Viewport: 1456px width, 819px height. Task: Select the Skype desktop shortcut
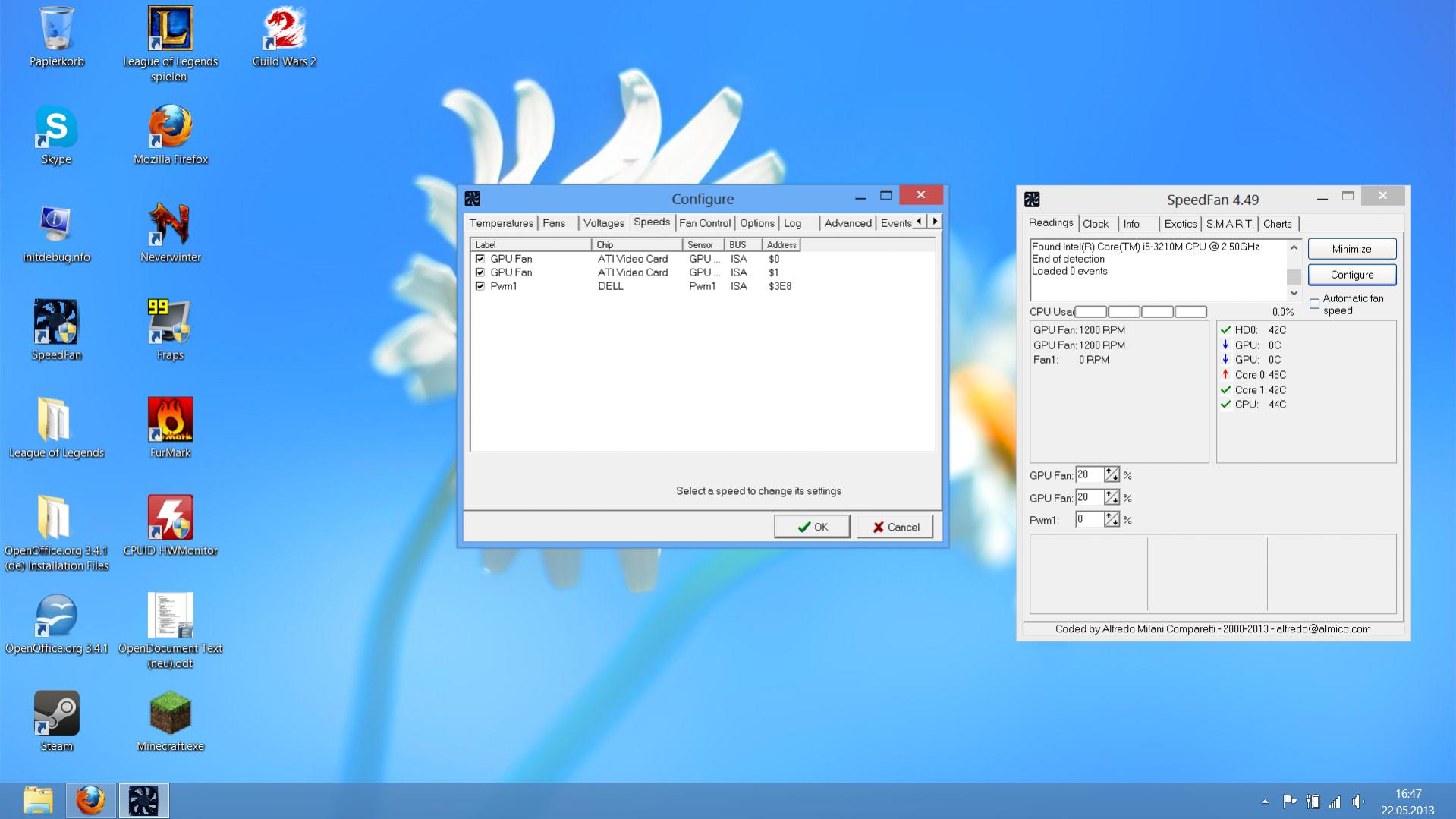pos(56,136)
